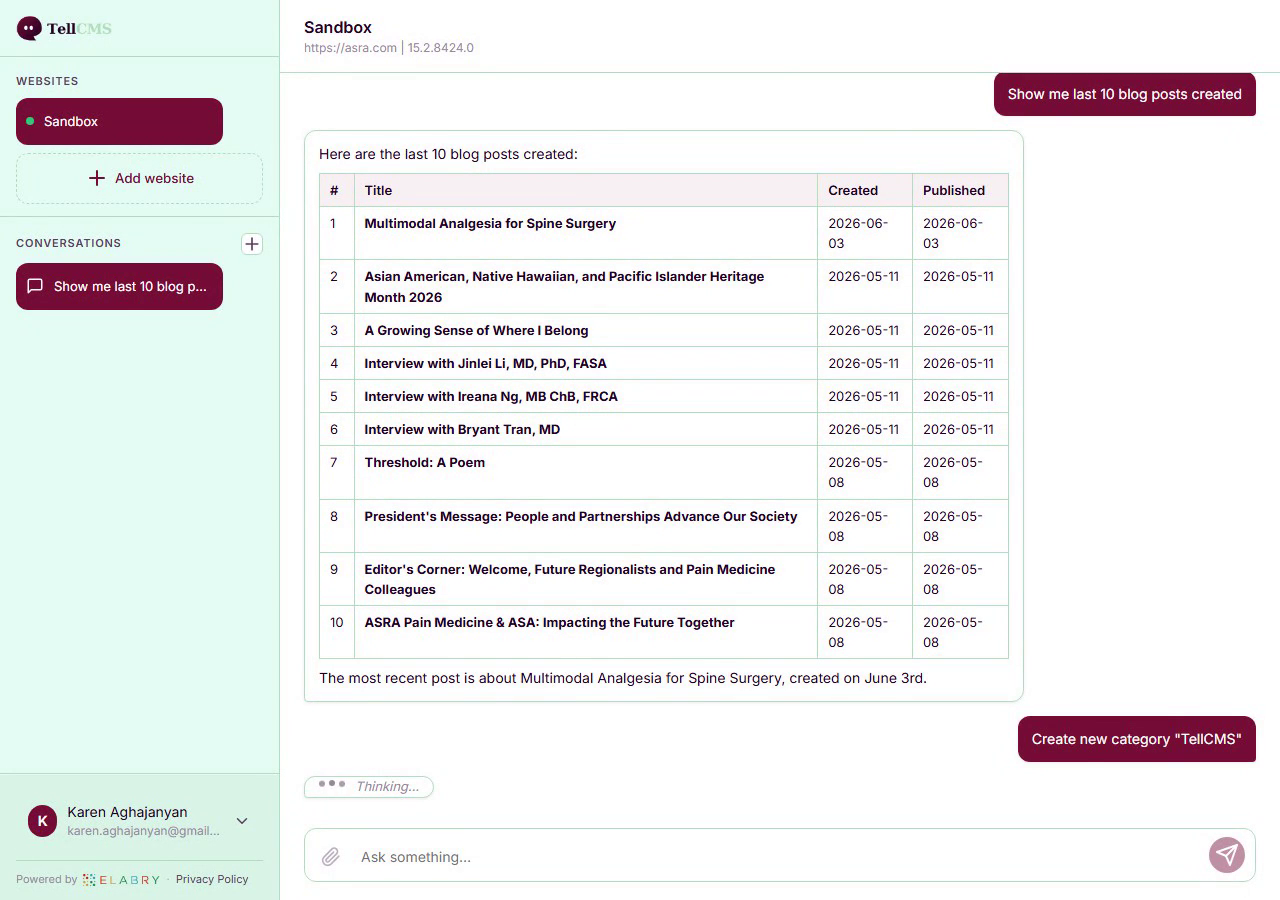Expand the Karen Aghajanyan account menu chevron
The image size is (1280, 900).
(x=242, y=821)
